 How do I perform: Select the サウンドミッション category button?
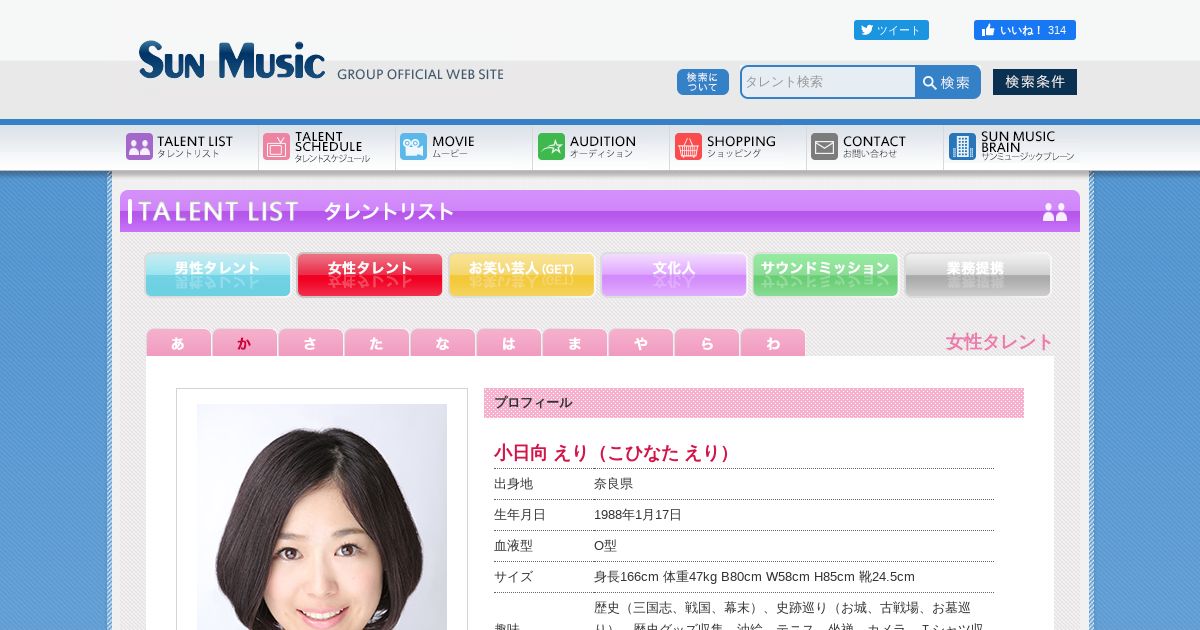coord(826,274)
